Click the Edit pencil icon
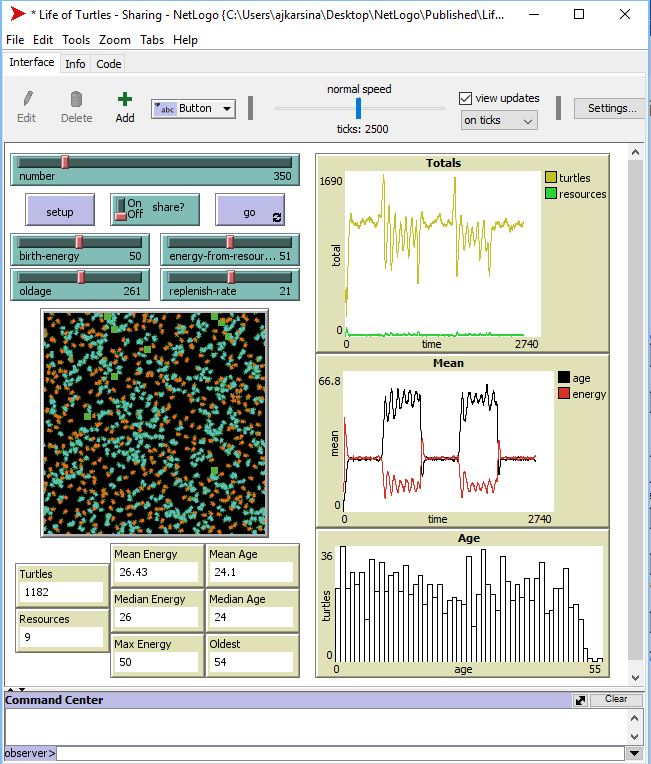Image resolution: width=651 pixels, height=764 pixels. click(x=27, y=99)
